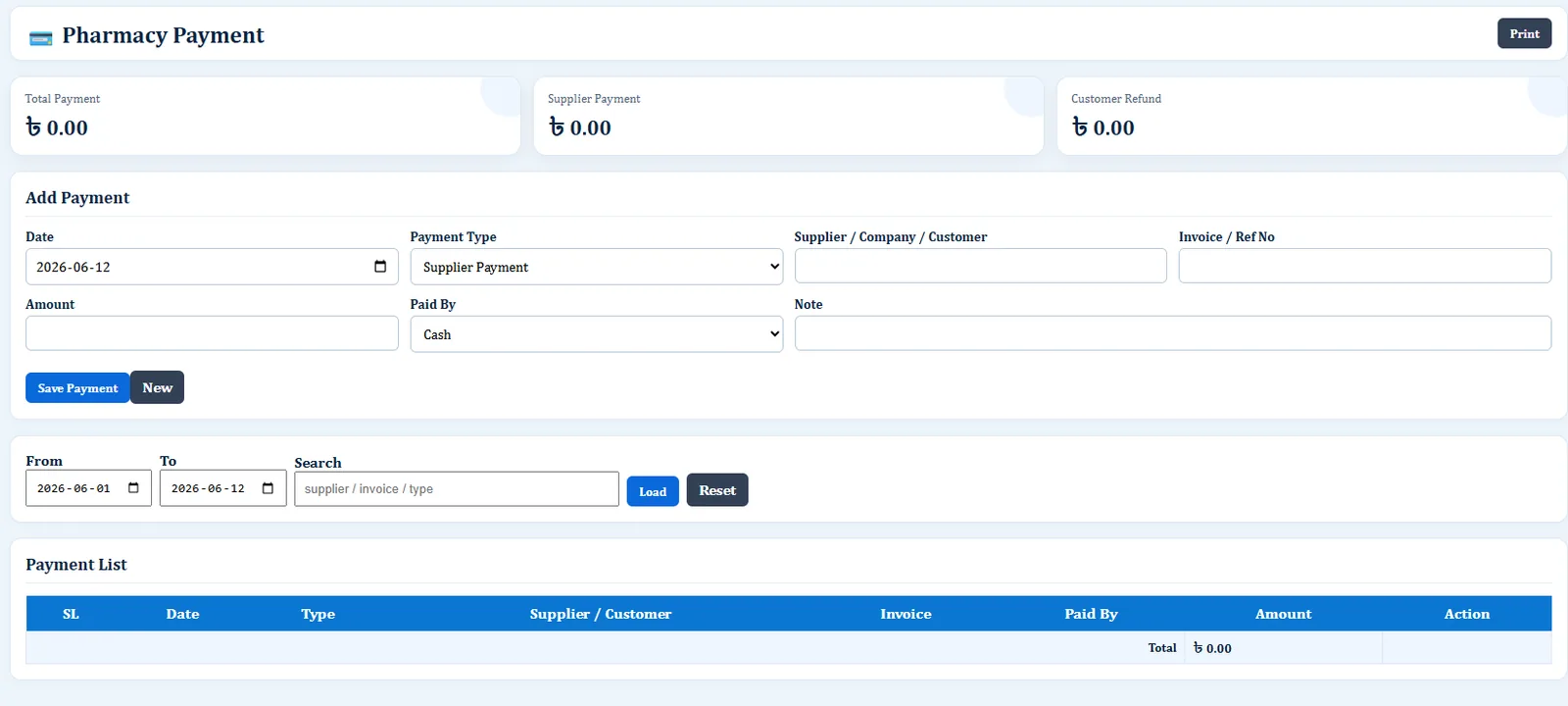Click the Add Payment date value 2026-06-12
1568x706 pixels.
[x=73, y=267]
